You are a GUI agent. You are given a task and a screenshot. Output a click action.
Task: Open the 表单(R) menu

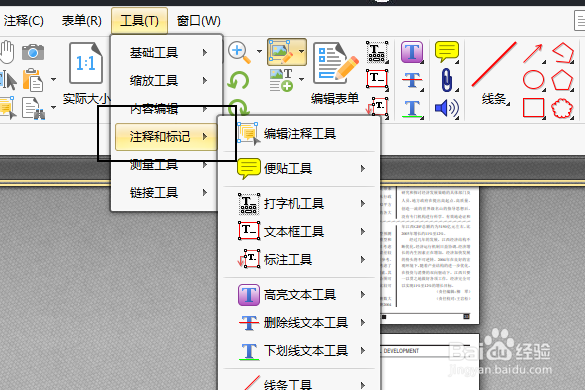[x=82, y=21]
